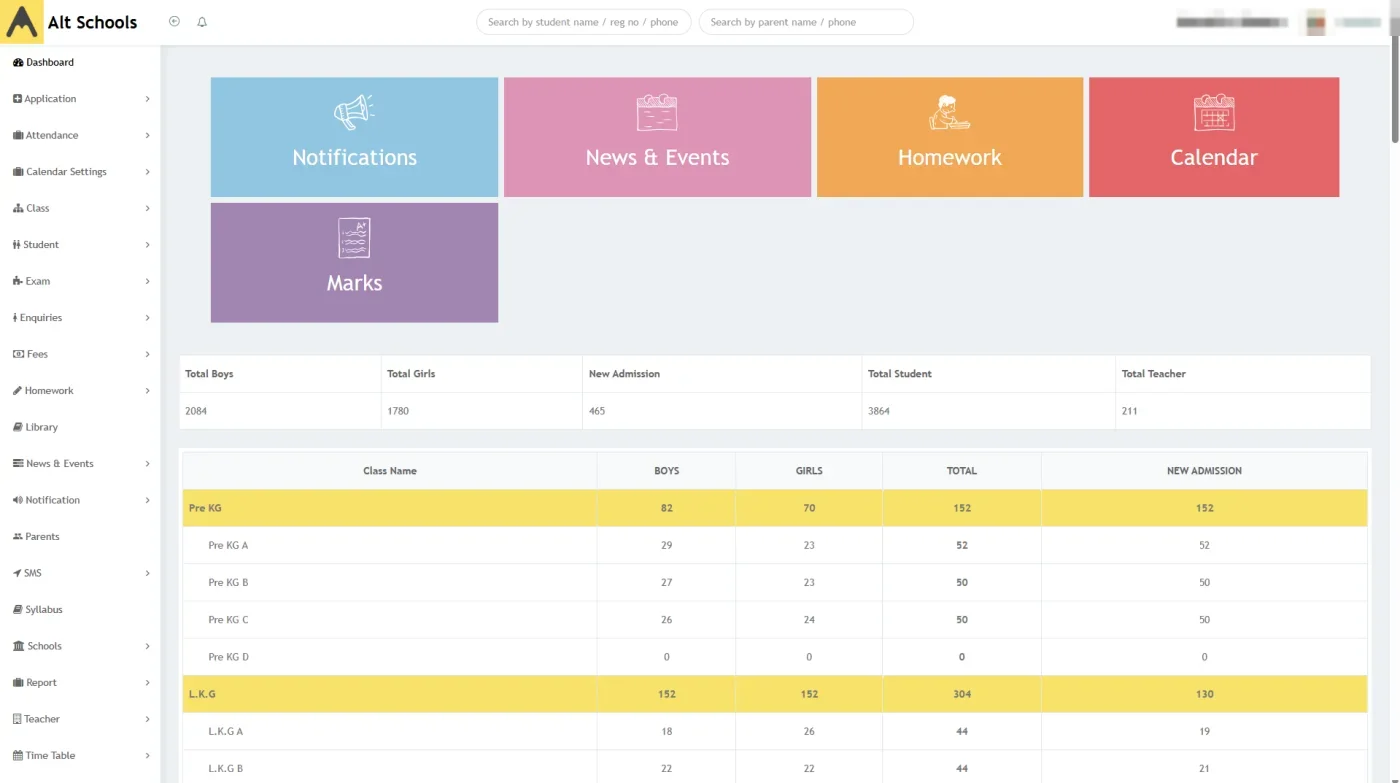Expand the Schools menu chevron
The width and height of the screenshot is (1400, 783).
[147, 646]
